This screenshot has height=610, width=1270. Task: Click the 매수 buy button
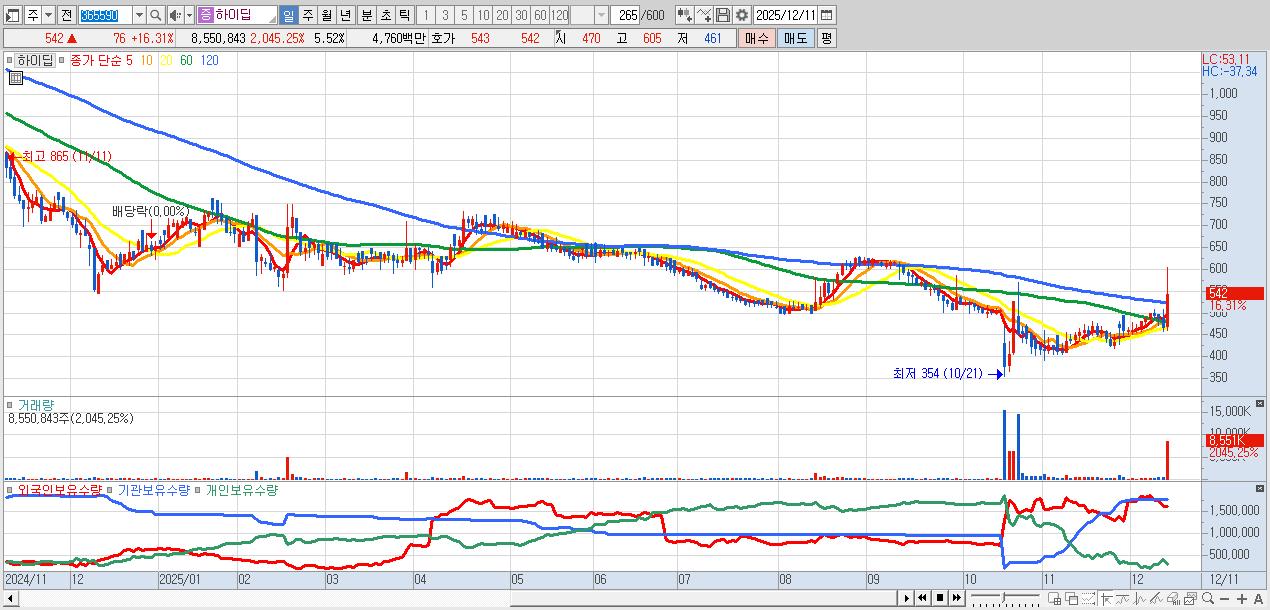(756, 38)
